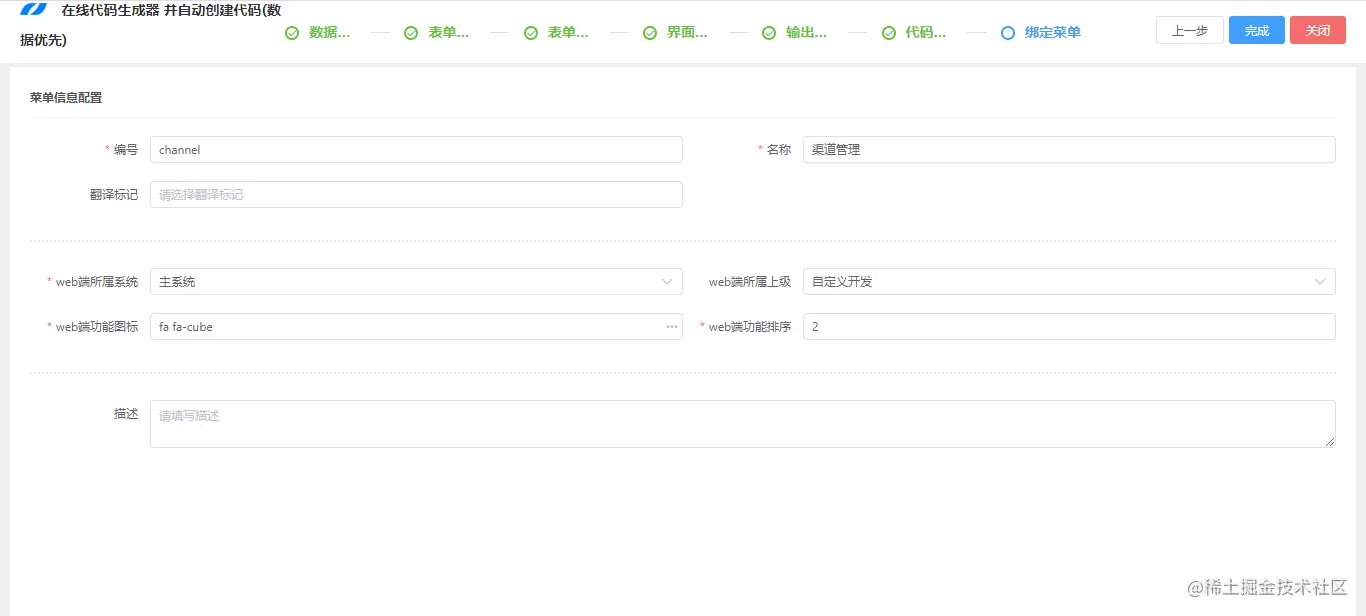This screenshot has height=616, width=1366.
Task: Open the web端所属系统 dropdown
Action: (x=666, y=281)
